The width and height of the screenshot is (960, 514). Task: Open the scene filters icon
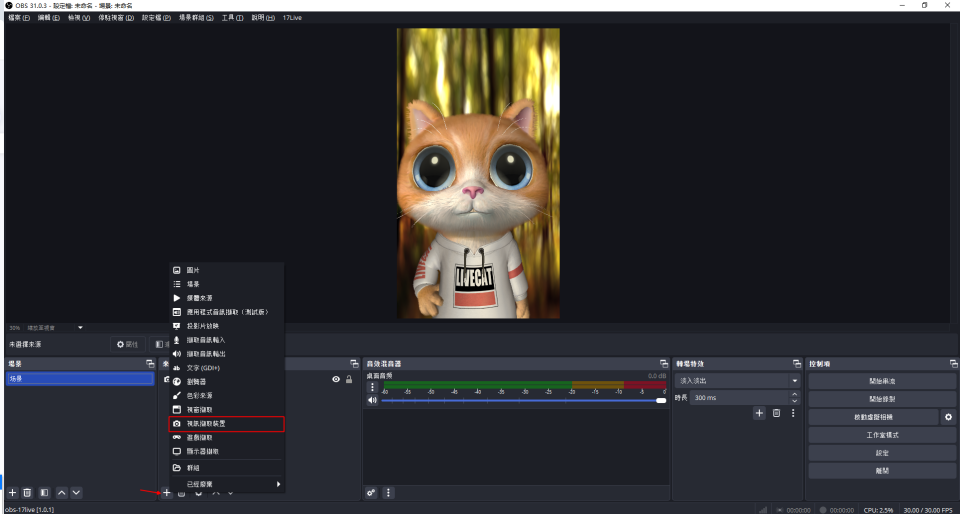pos(44,492)
